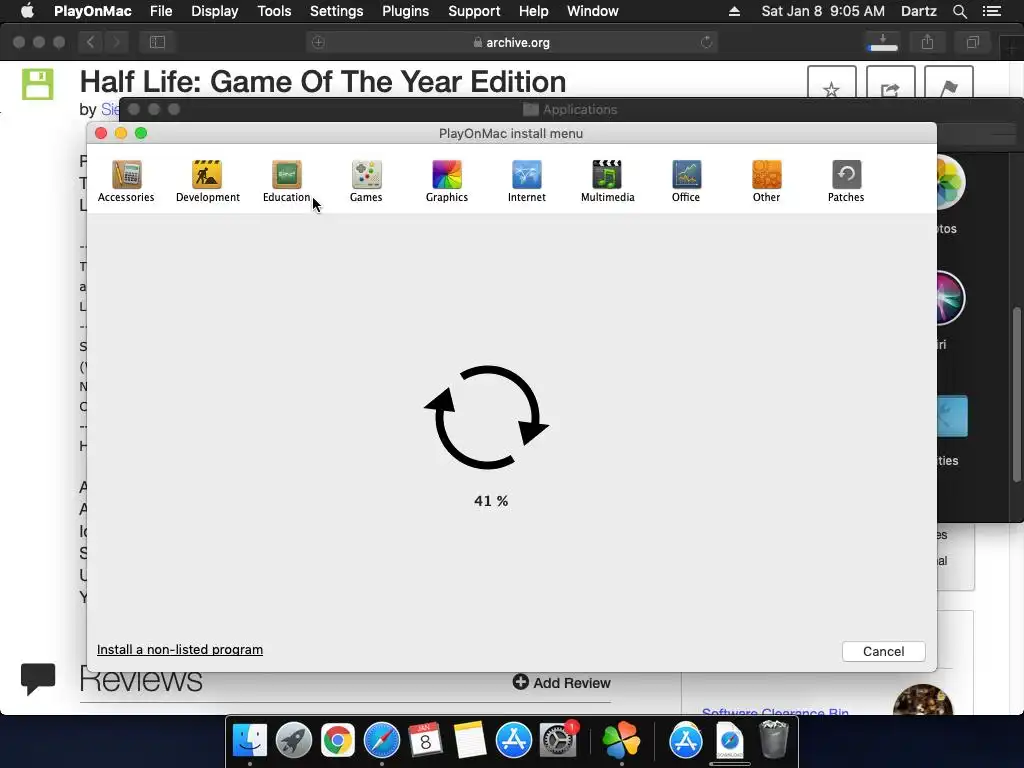Open Safari from the Dock
The image size is (1024, 768).
coord(381,741)
